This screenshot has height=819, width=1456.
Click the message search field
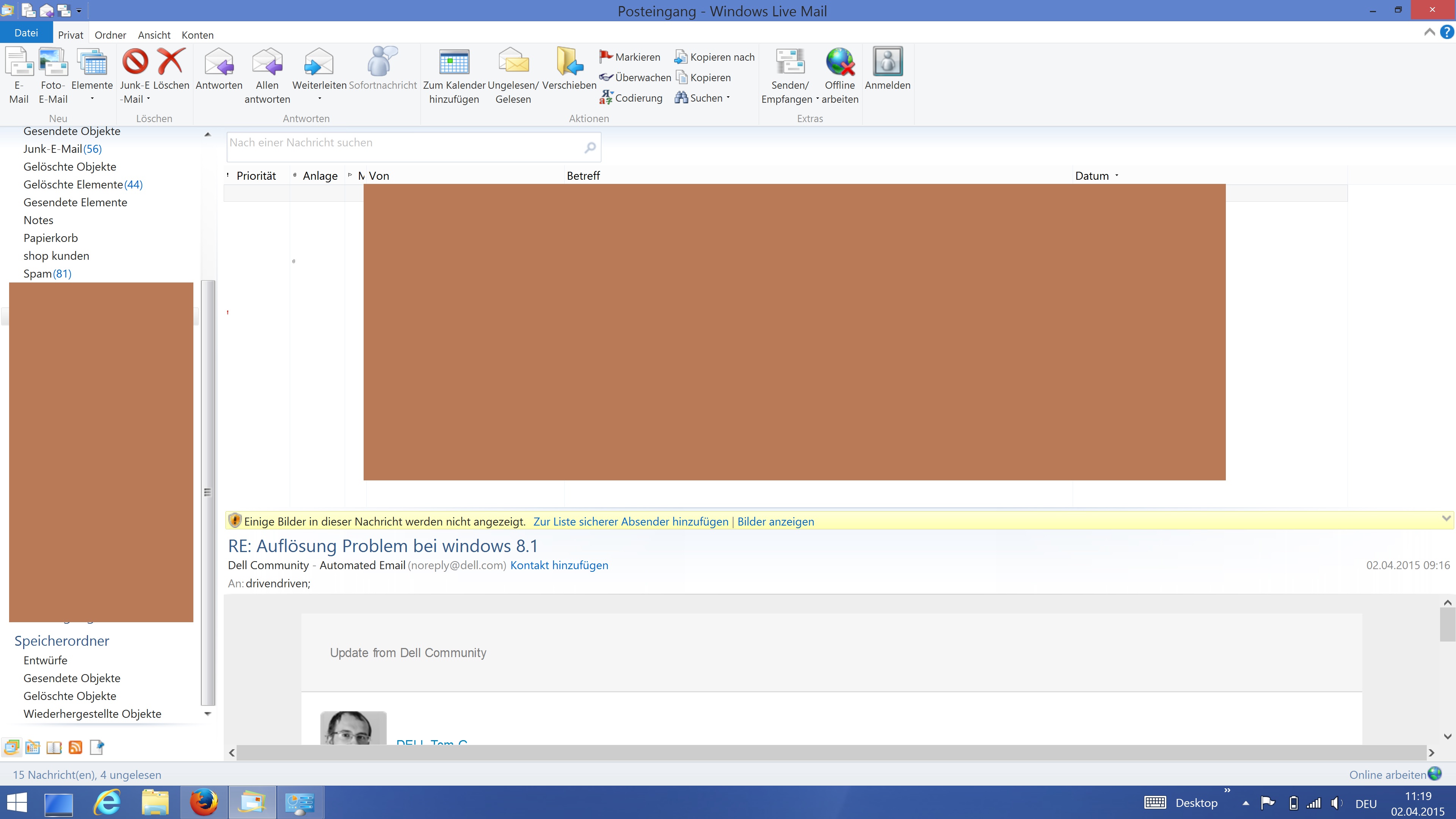point(414,147)
